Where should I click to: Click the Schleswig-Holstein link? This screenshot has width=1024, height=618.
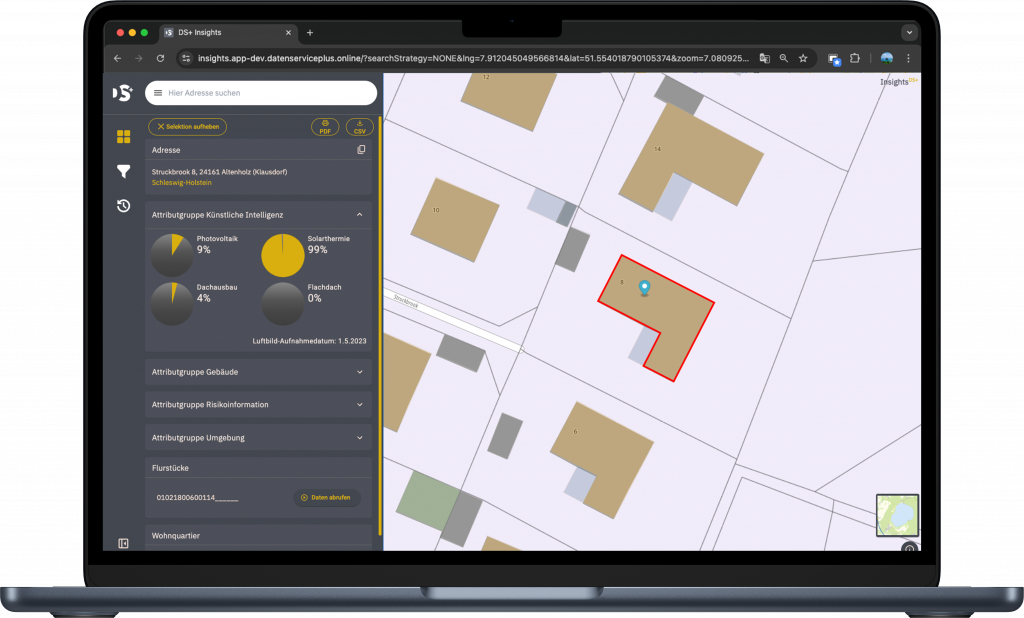[x=182, y=183]
